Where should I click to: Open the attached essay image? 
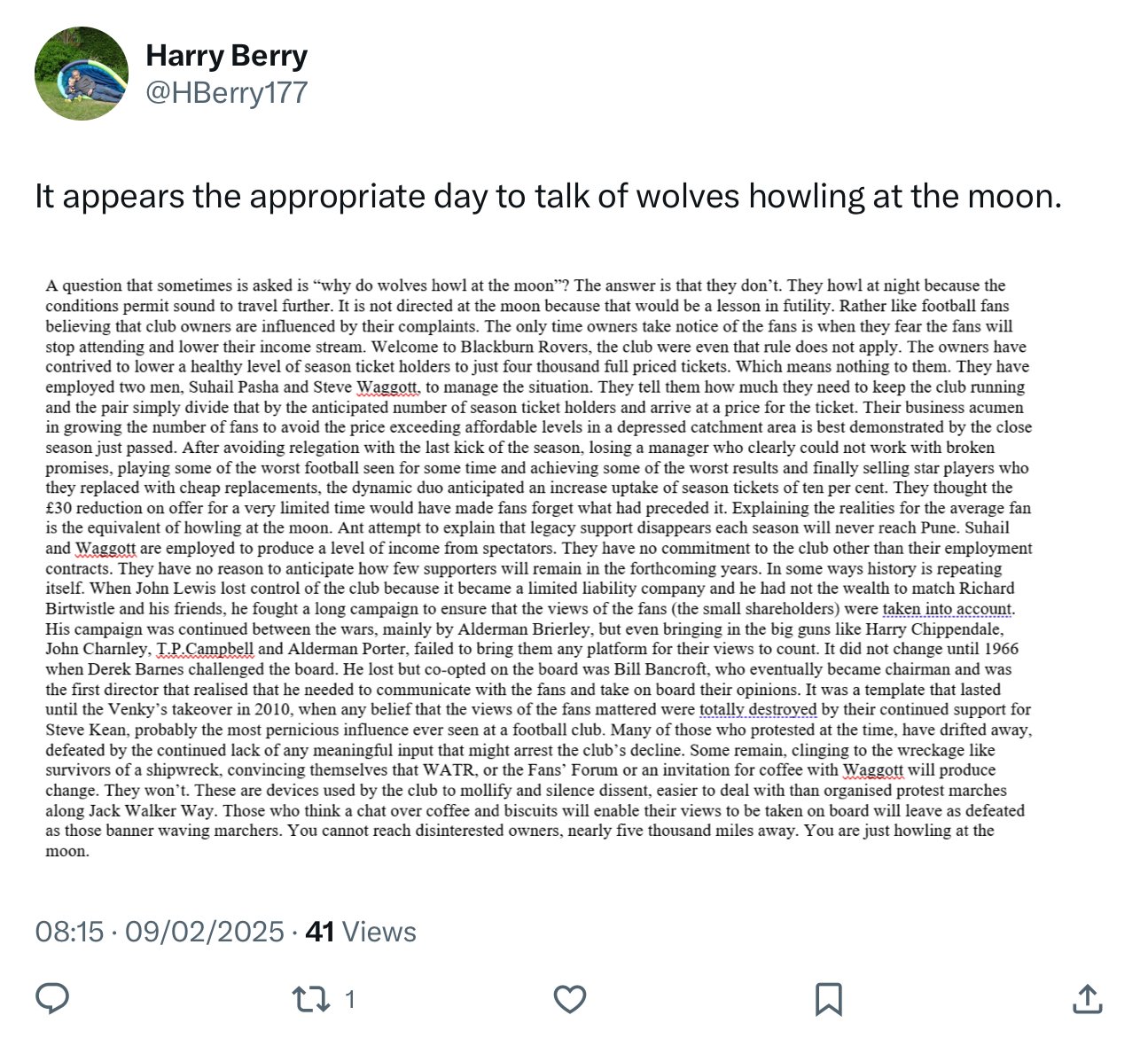point(539,568)
